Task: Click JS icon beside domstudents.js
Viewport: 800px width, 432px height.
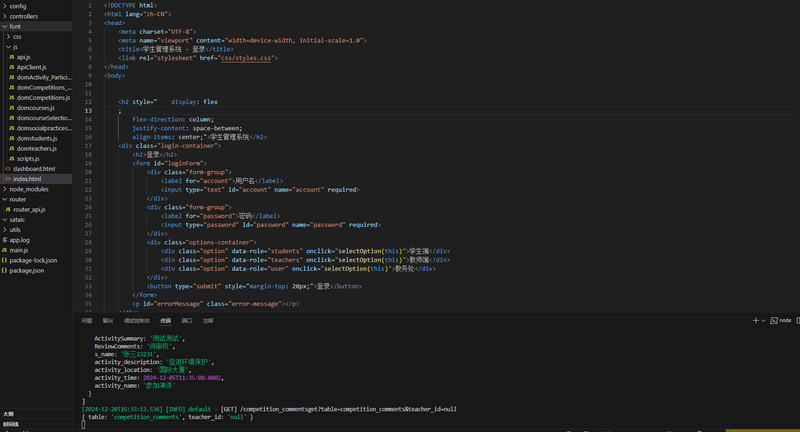Action: 11,138
